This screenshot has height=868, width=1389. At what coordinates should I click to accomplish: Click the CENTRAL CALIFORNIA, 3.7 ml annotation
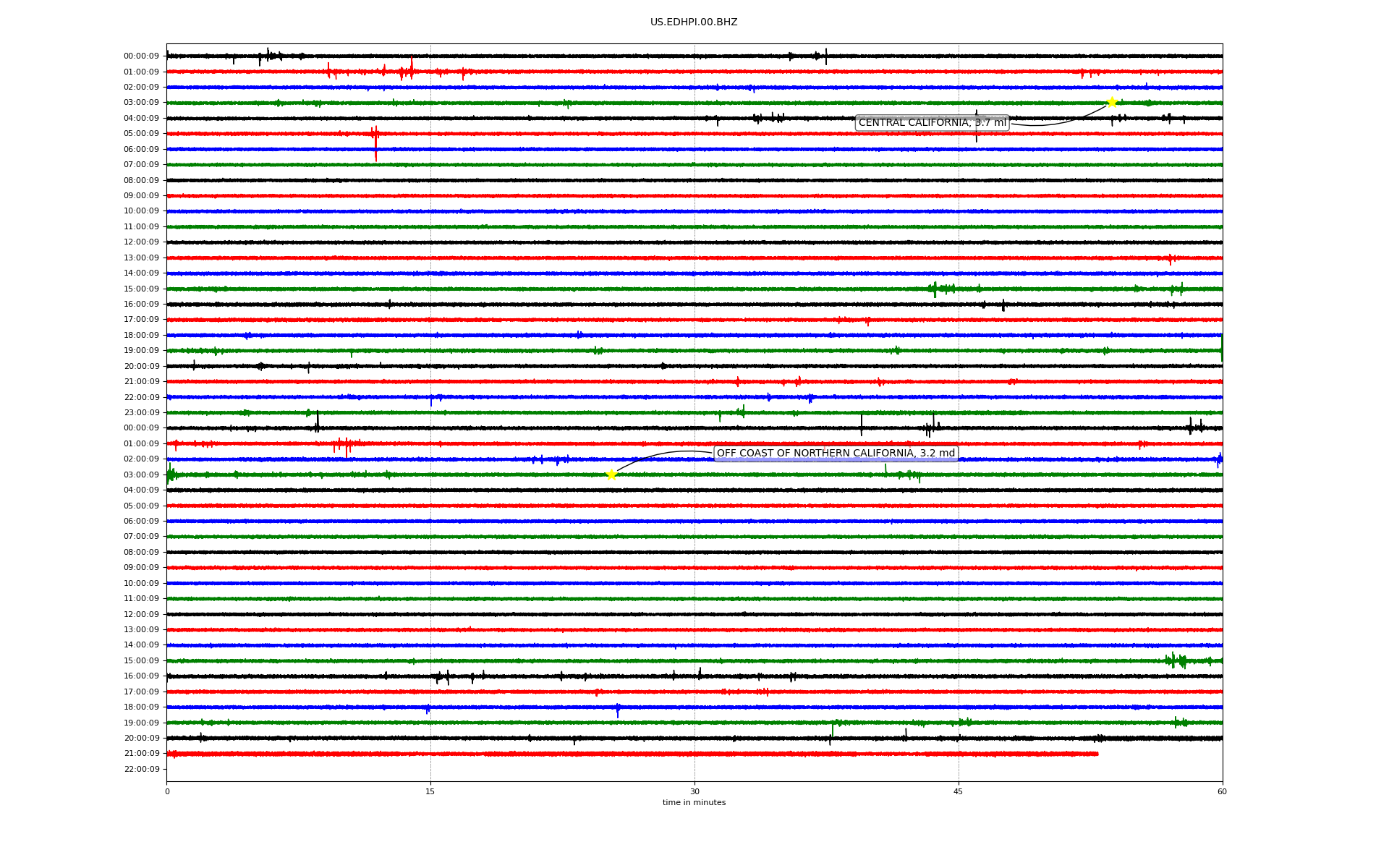(x=932, y=123)
